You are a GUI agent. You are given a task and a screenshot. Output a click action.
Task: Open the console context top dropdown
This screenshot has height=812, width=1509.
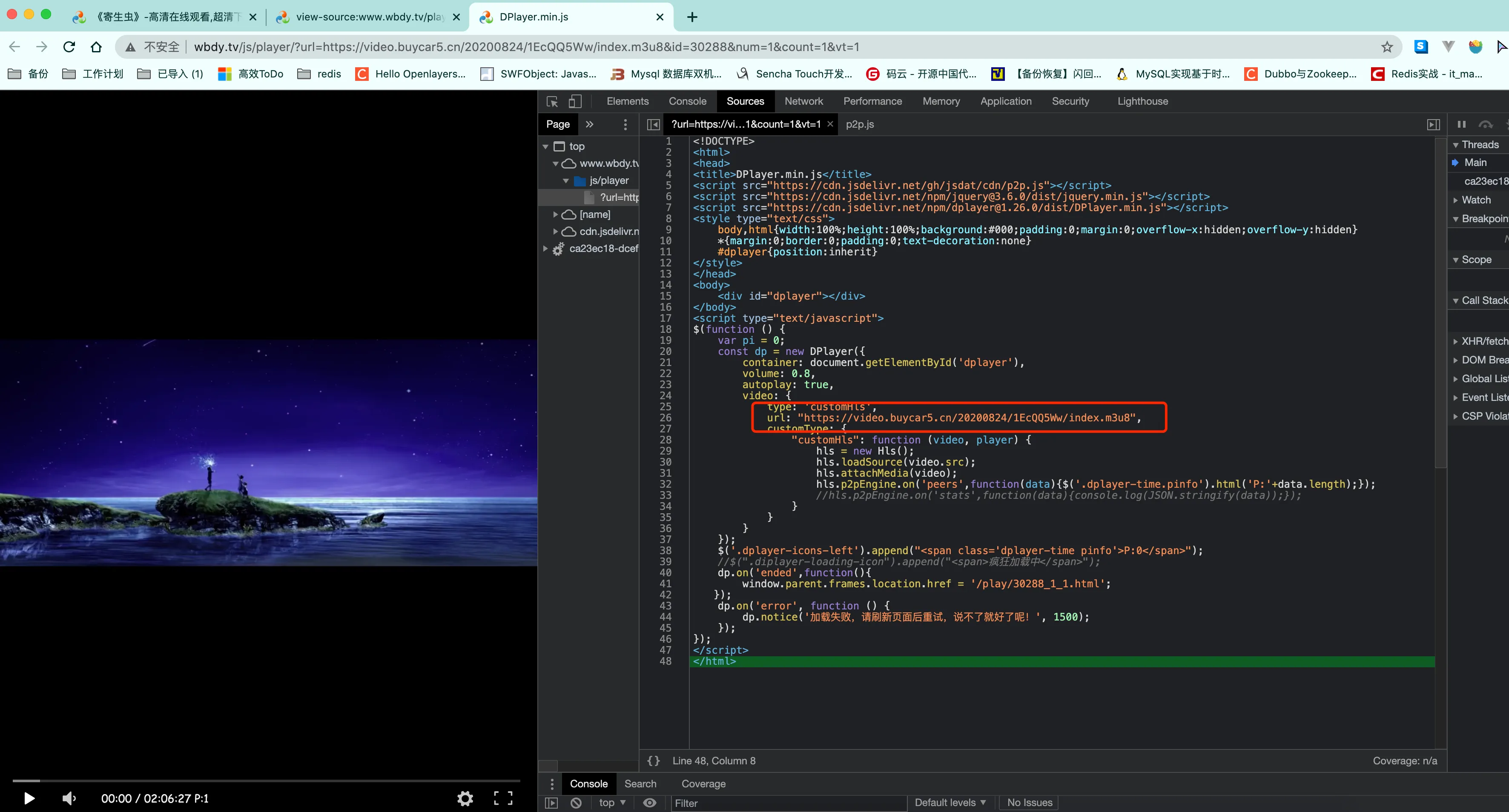[612, 803]
